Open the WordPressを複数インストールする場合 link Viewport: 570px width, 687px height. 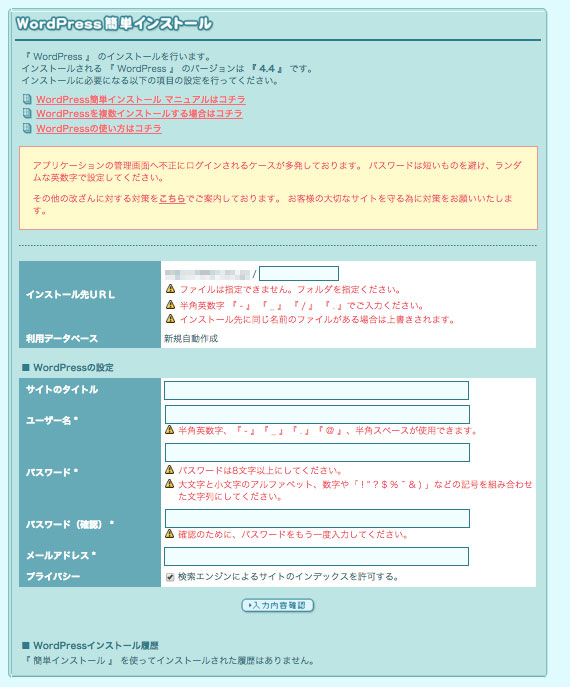point(139,113)
